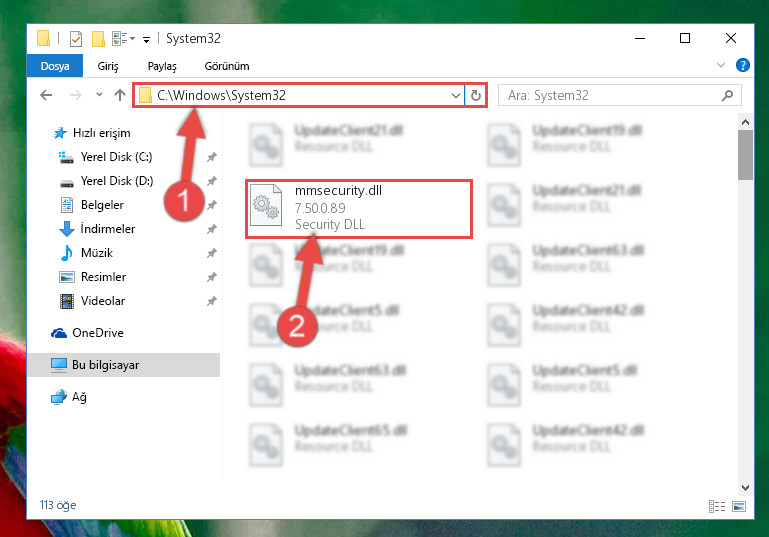The height and width of the screenshot is (537, 769).
Task: Click the magnifier search icon
Action: click(727, 95)
